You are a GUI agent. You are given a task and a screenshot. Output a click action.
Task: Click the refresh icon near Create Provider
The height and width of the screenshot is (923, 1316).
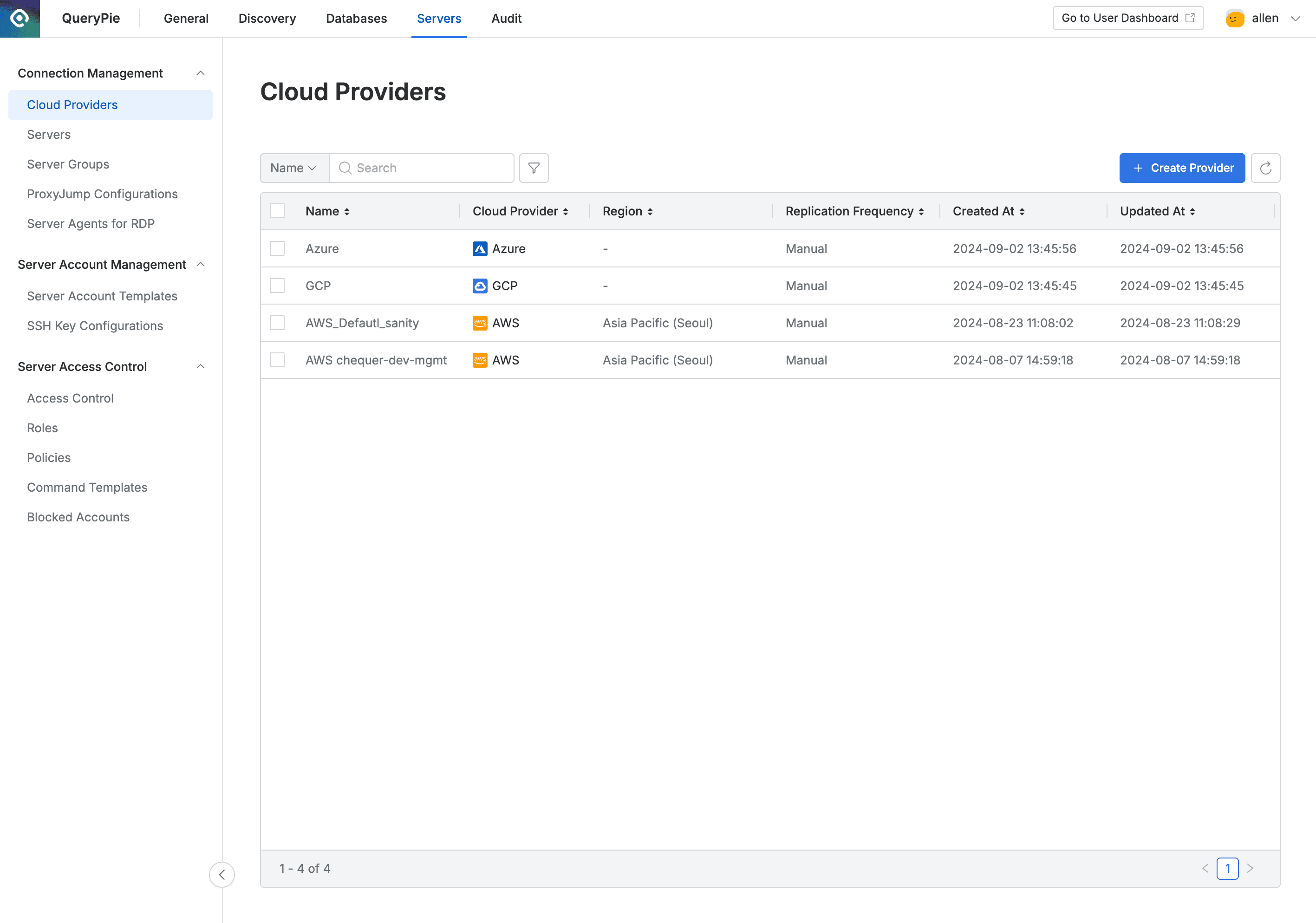point(1265,168)
